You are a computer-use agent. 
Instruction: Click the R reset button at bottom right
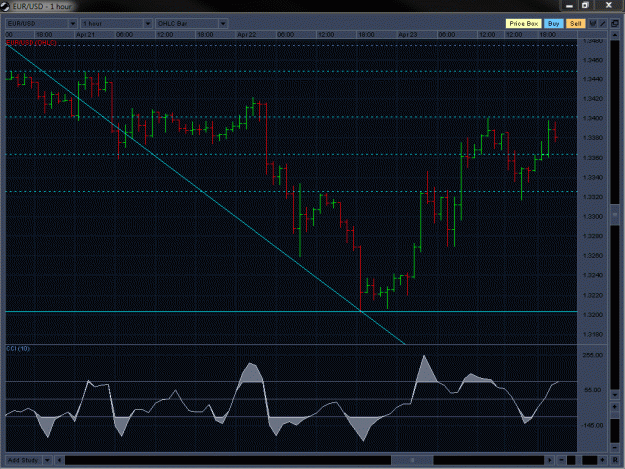click(615, 460)
